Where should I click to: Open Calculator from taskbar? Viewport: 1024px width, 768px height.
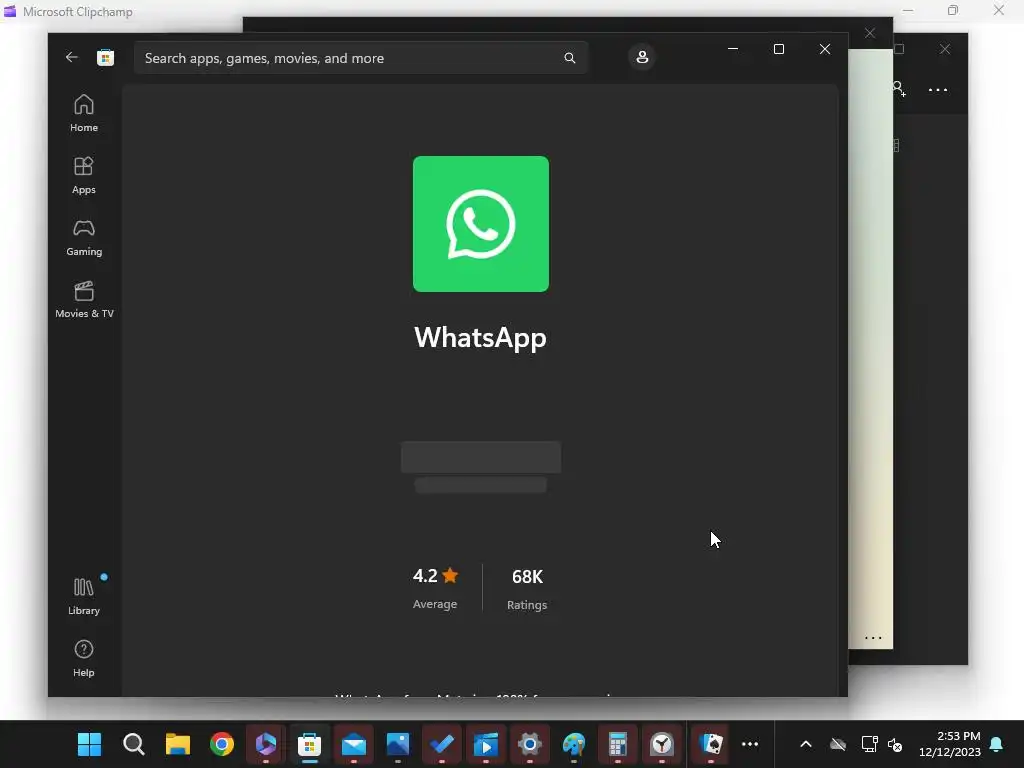click(618, 744)
